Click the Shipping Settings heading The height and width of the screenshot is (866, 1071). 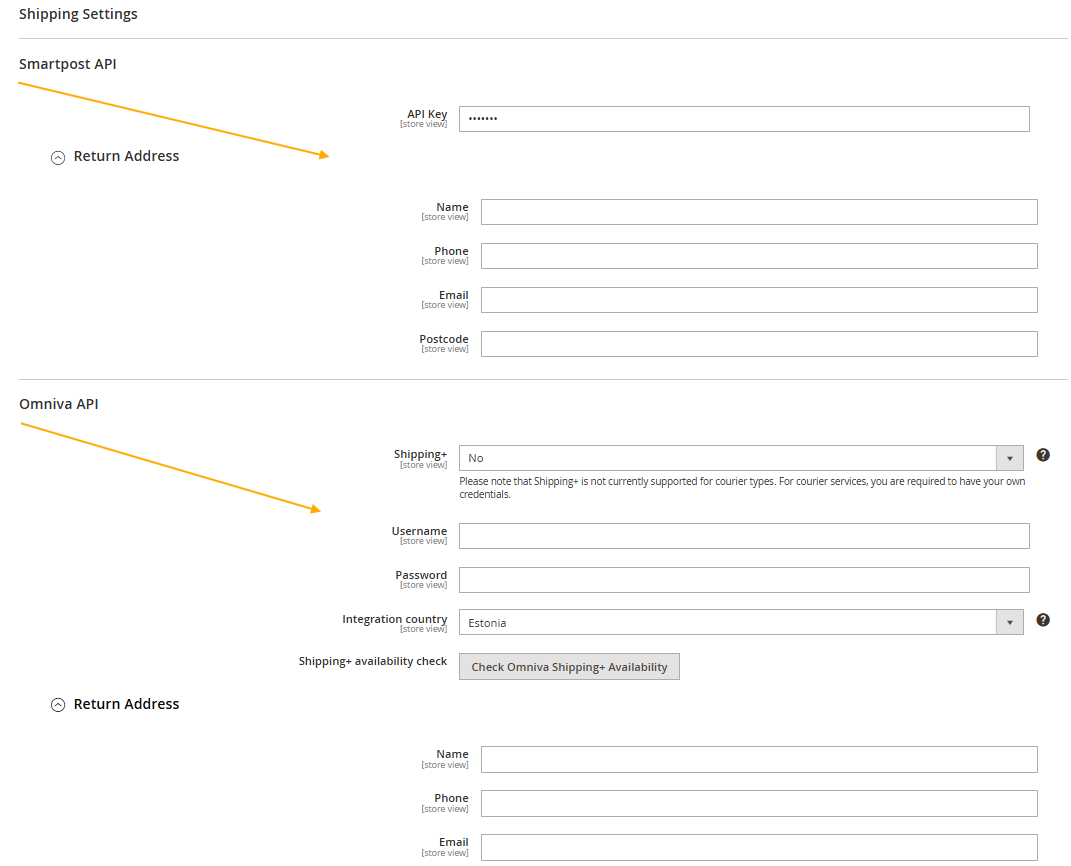pos(78,14)
